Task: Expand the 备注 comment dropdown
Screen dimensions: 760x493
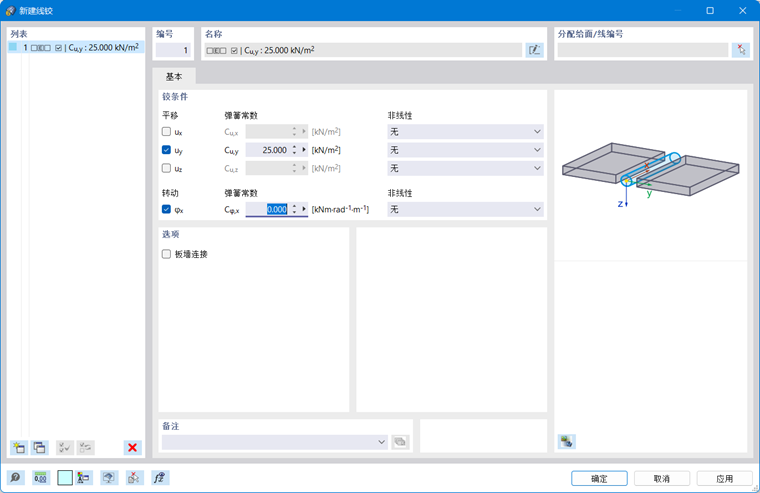Action: (x=381, y=442)
